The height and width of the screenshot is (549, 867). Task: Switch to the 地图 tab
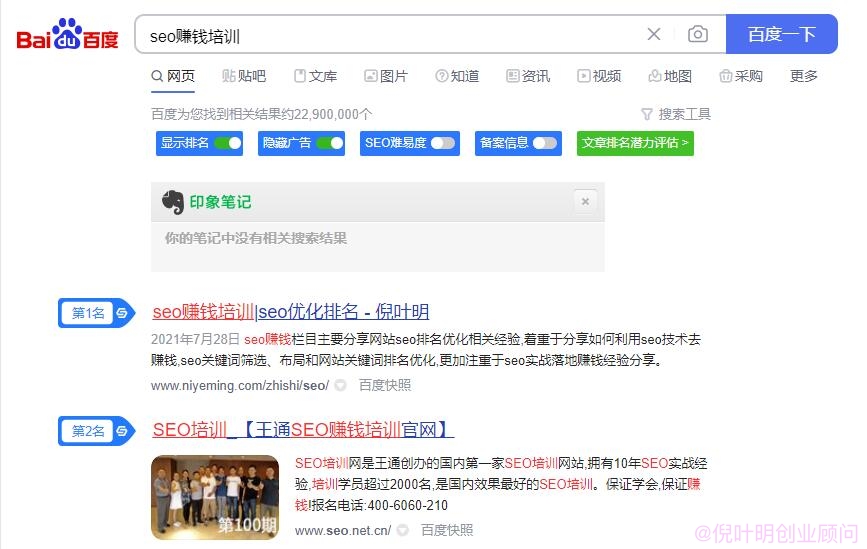pos(670,76)
